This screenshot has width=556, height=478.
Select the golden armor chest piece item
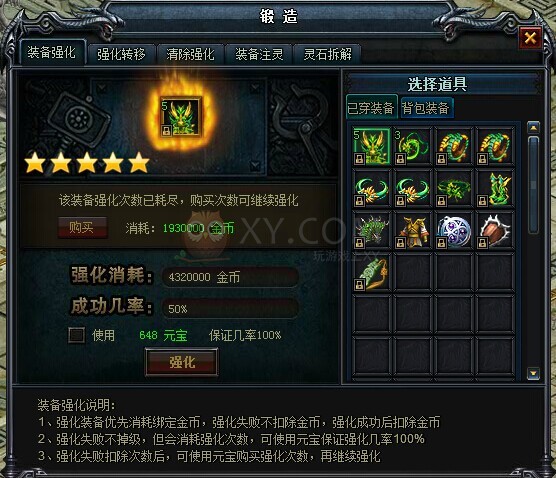[413, 231]
